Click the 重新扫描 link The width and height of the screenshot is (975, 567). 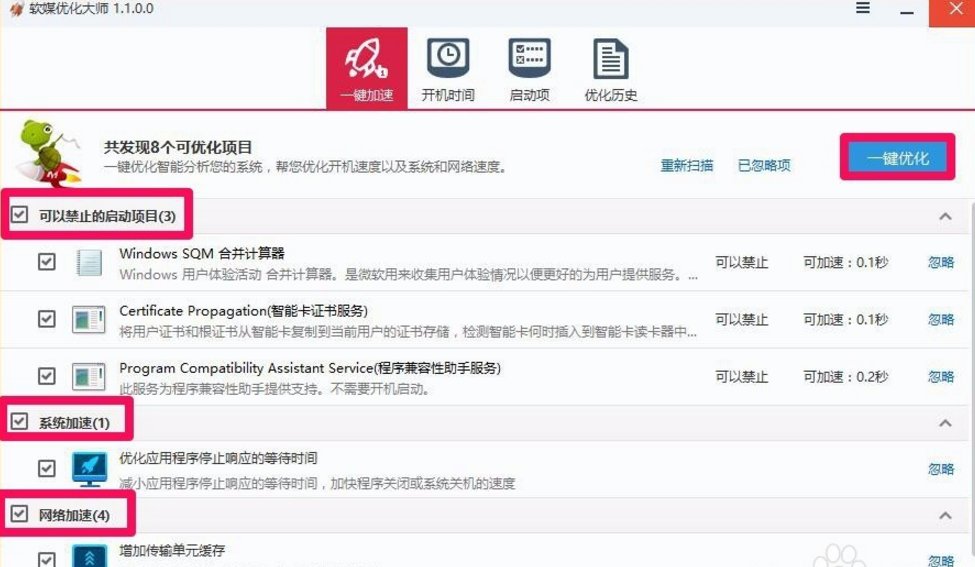click(686, 165)
